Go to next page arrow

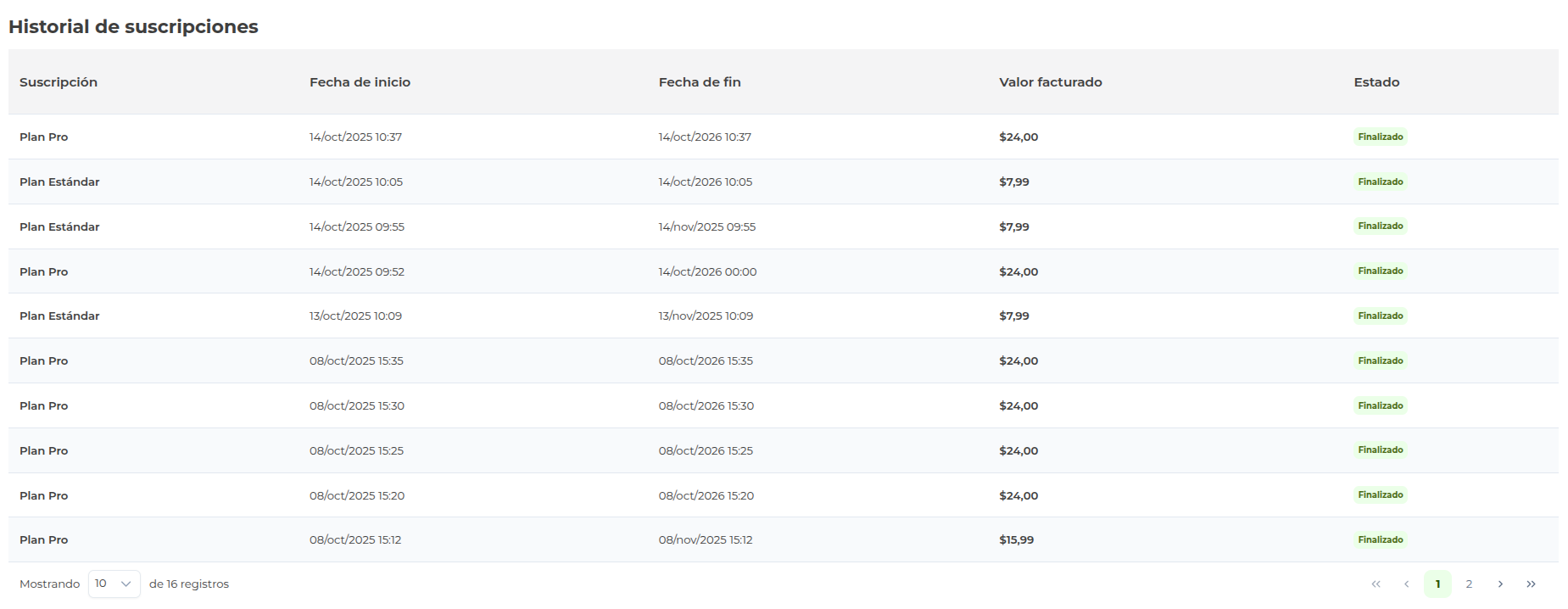coord(1500,584)
